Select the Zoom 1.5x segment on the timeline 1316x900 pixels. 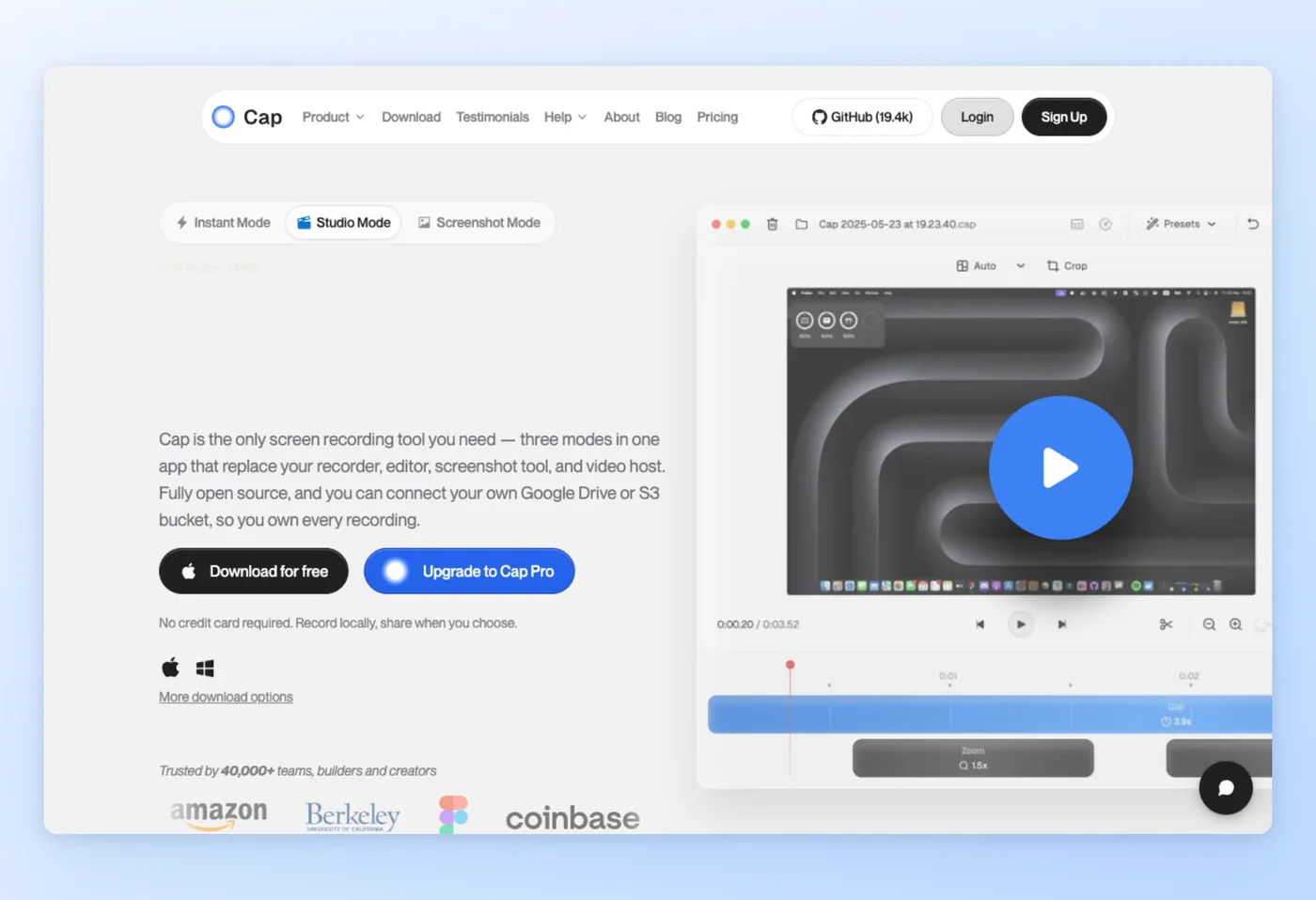pos(973,758)
